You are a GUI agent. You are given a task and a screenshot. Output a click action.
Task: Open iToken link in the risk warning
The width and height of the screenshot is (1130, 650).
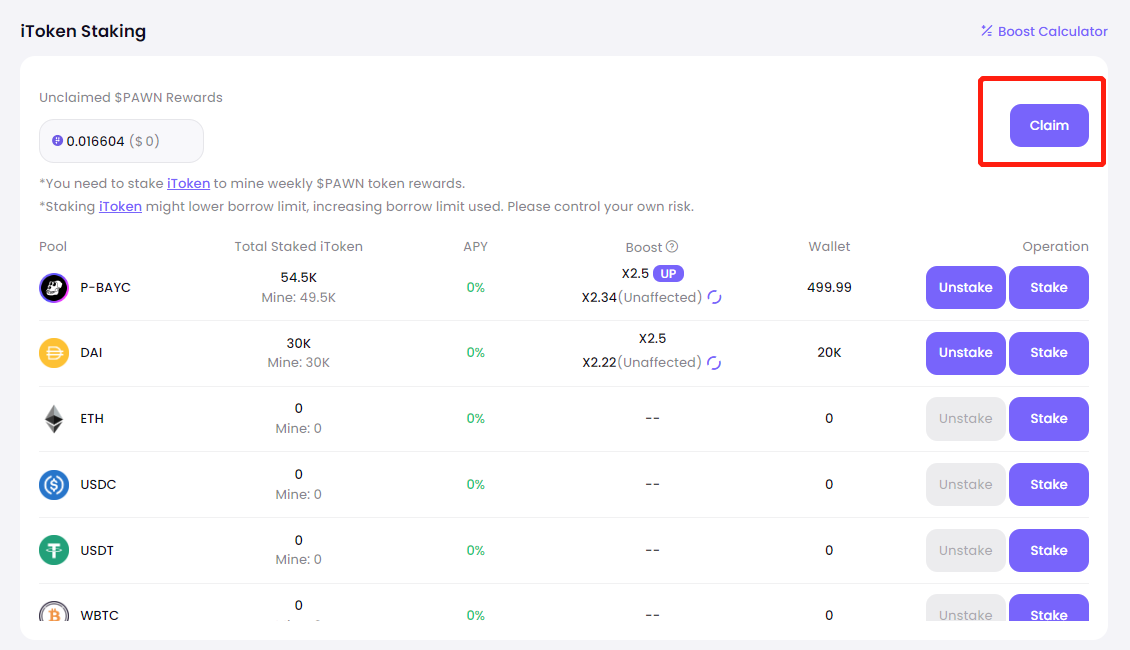click(x=120, y=206)
